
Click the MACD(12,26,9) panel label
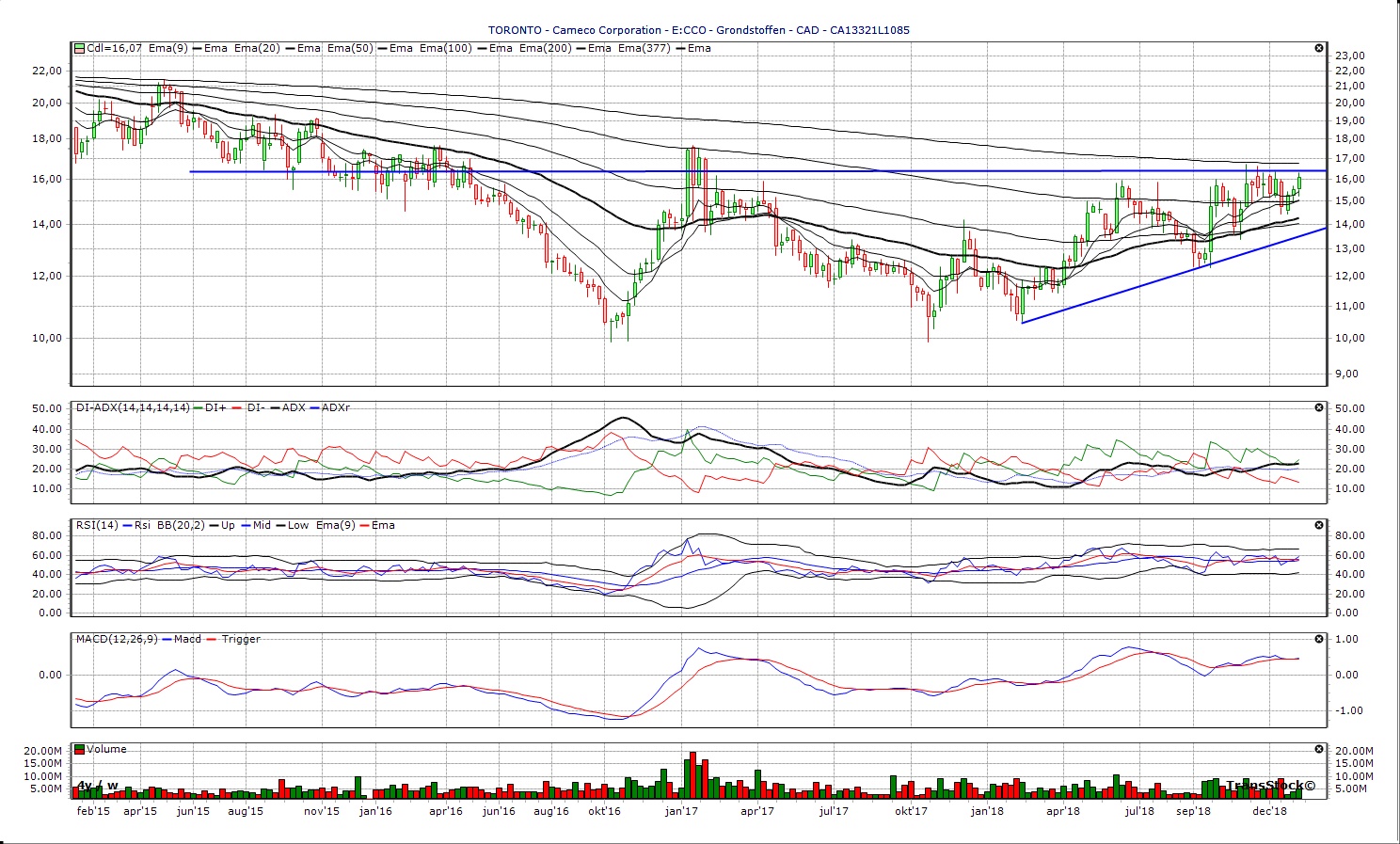[x=117, y=639]
